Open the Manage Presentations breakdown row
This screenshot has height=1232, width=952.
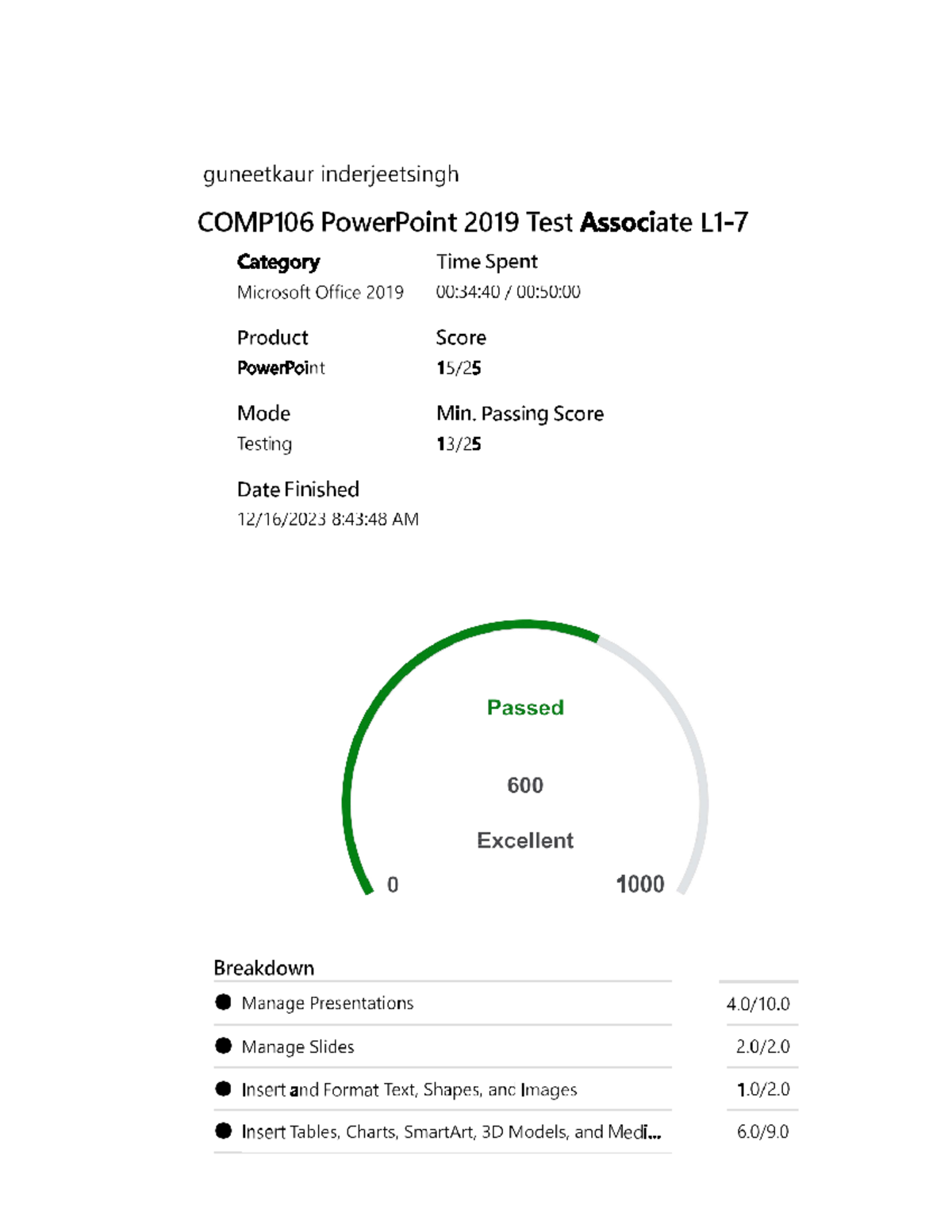click(x=328, y=1004)
